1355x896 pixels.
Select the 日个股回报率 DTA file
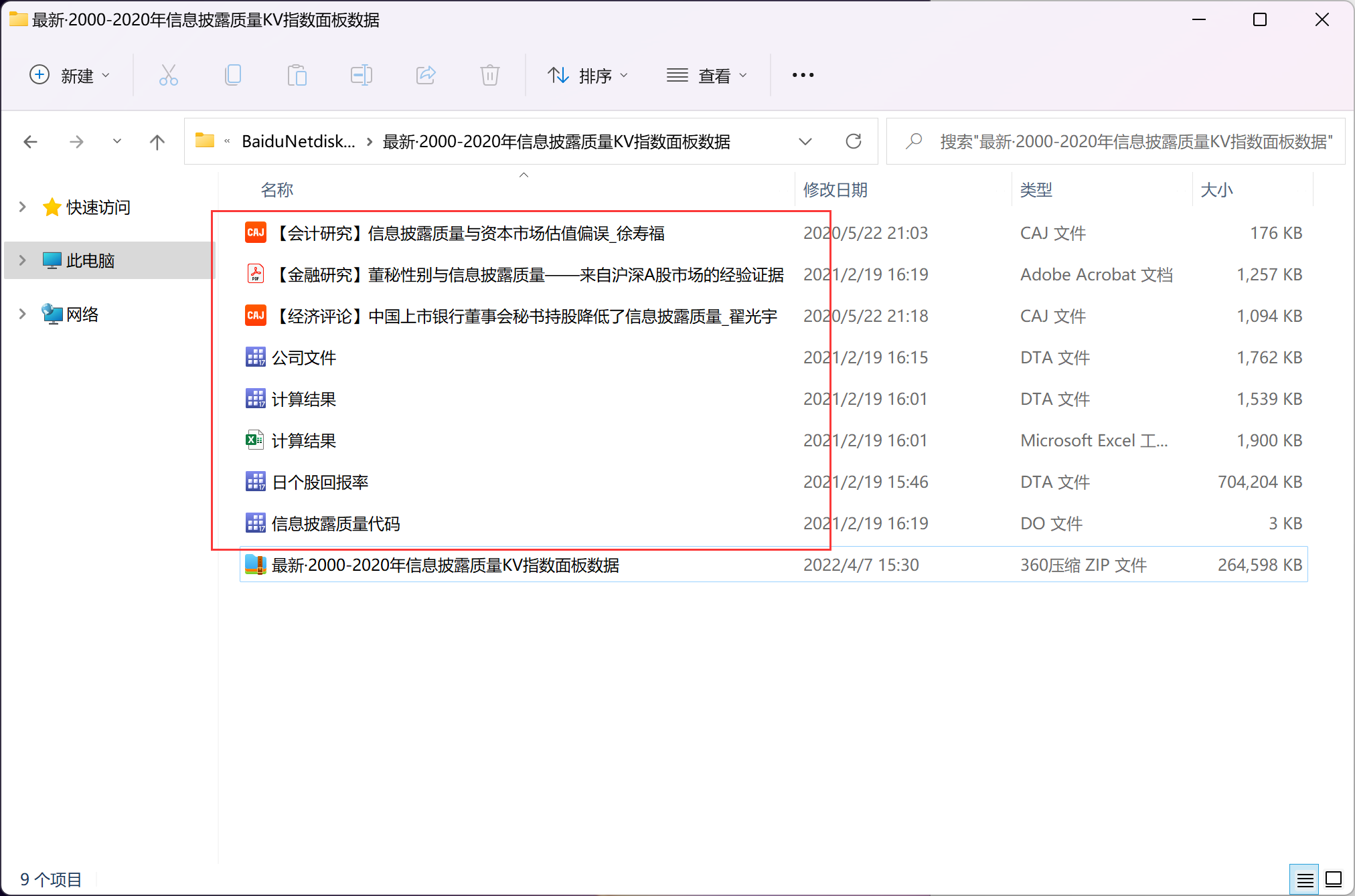(x=320, y=482)
